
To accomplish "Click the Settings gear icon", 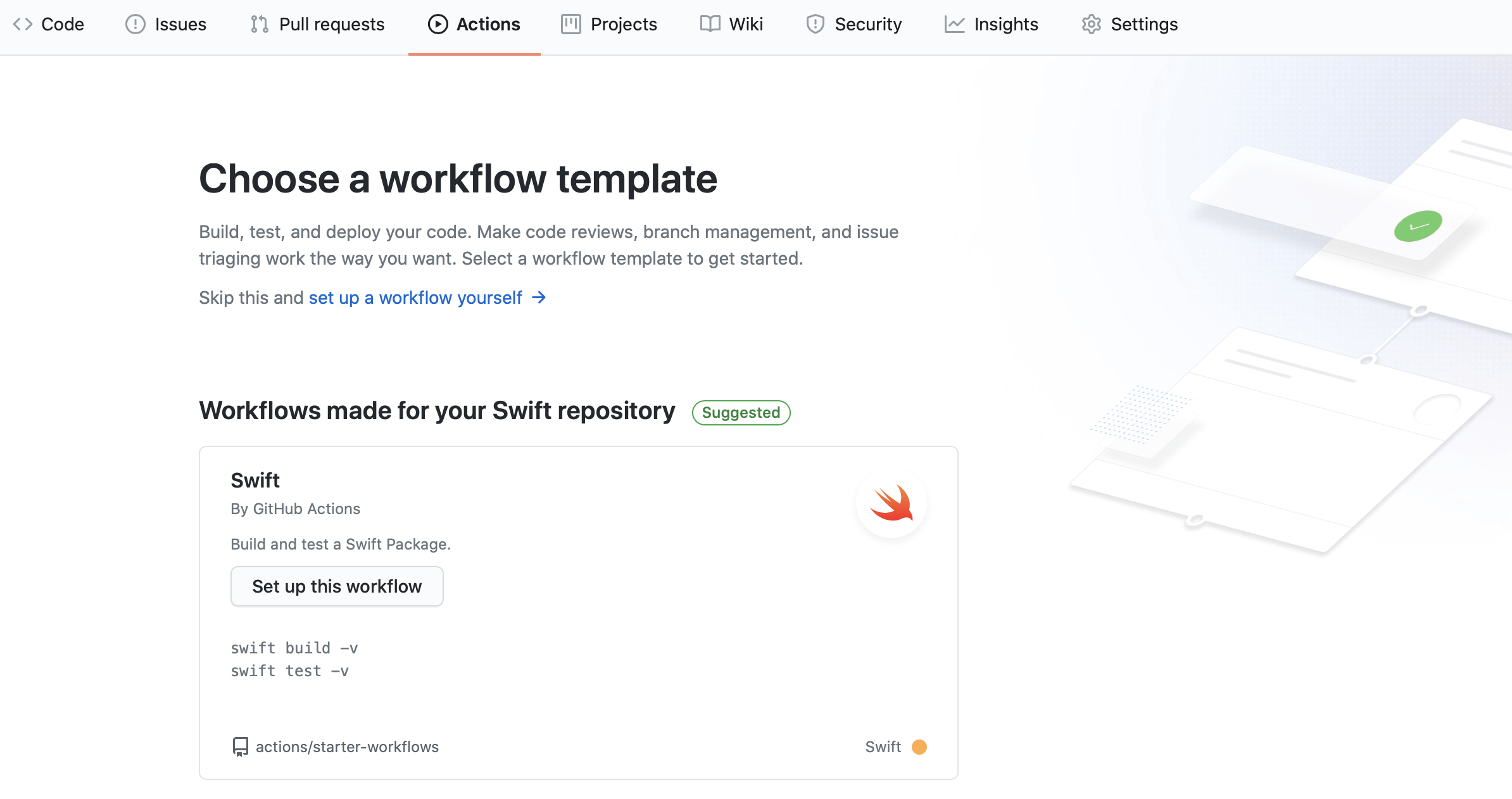I will click(1091, 24).
